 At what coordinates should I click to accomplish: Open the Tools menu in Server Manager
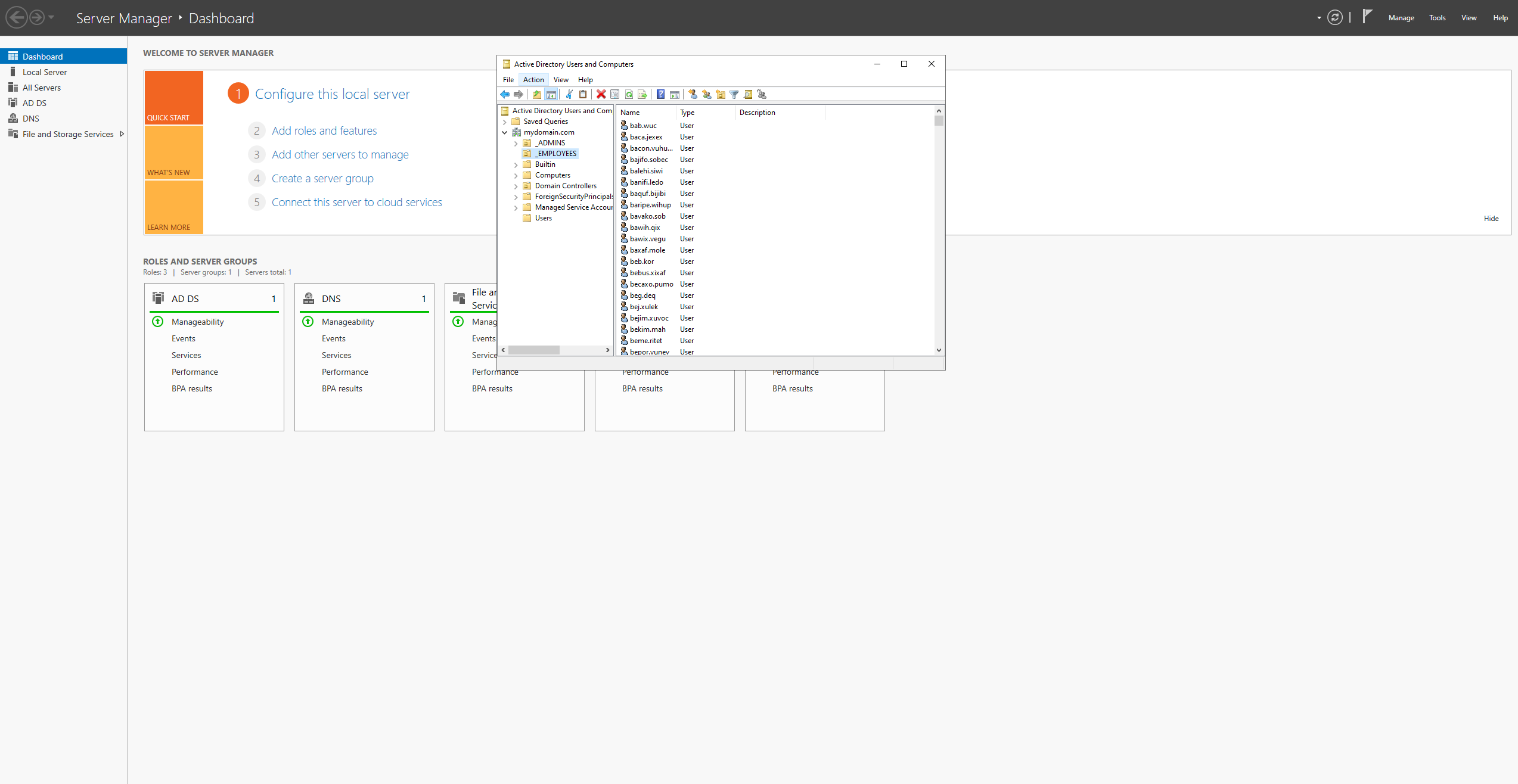coord(1437,17)
